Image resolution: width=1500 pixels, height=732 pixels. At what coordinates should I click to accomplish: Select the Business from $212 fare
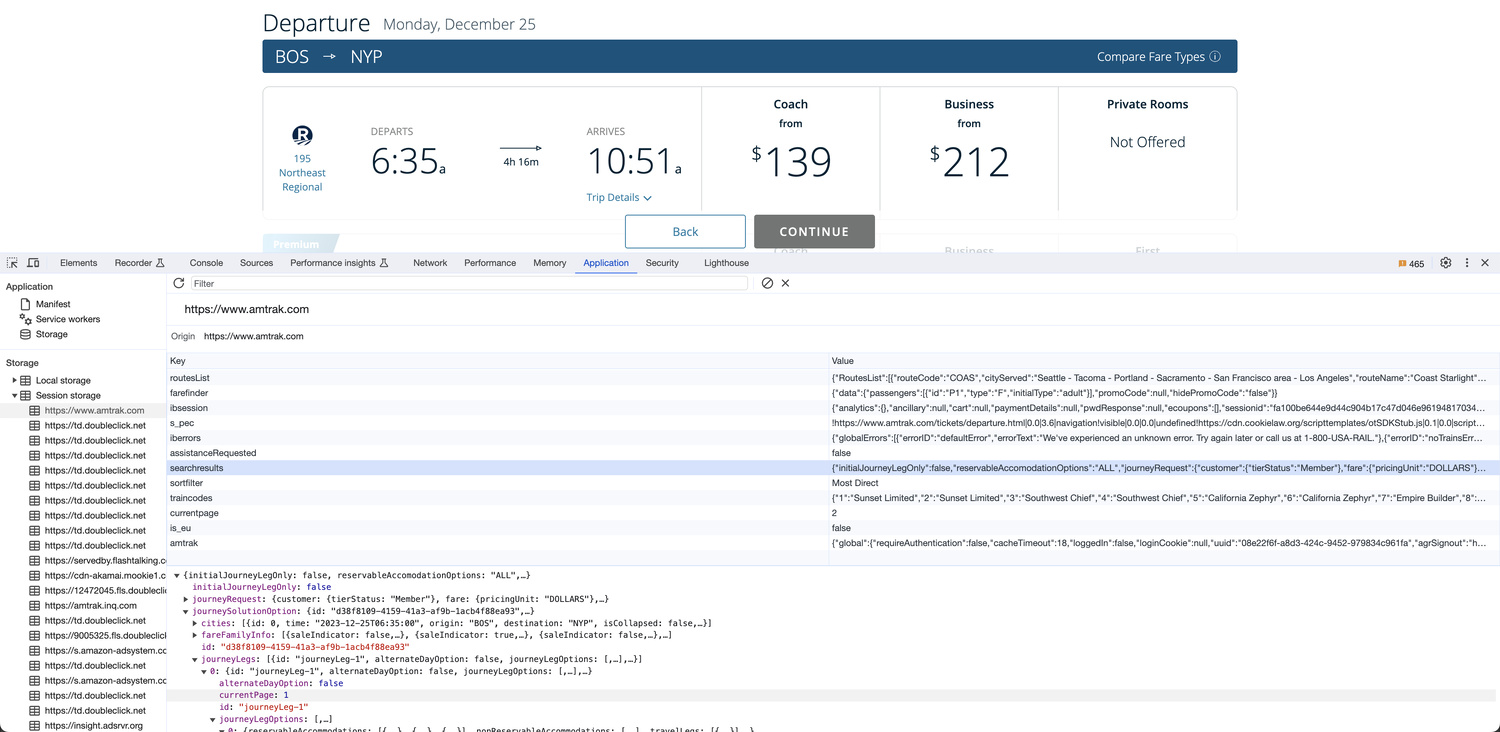click(969, 148)
